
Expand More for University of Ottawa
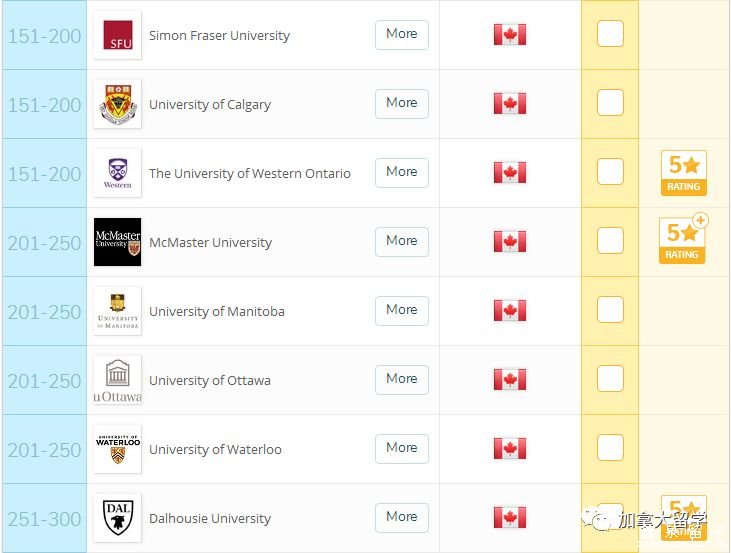(402, 380)
